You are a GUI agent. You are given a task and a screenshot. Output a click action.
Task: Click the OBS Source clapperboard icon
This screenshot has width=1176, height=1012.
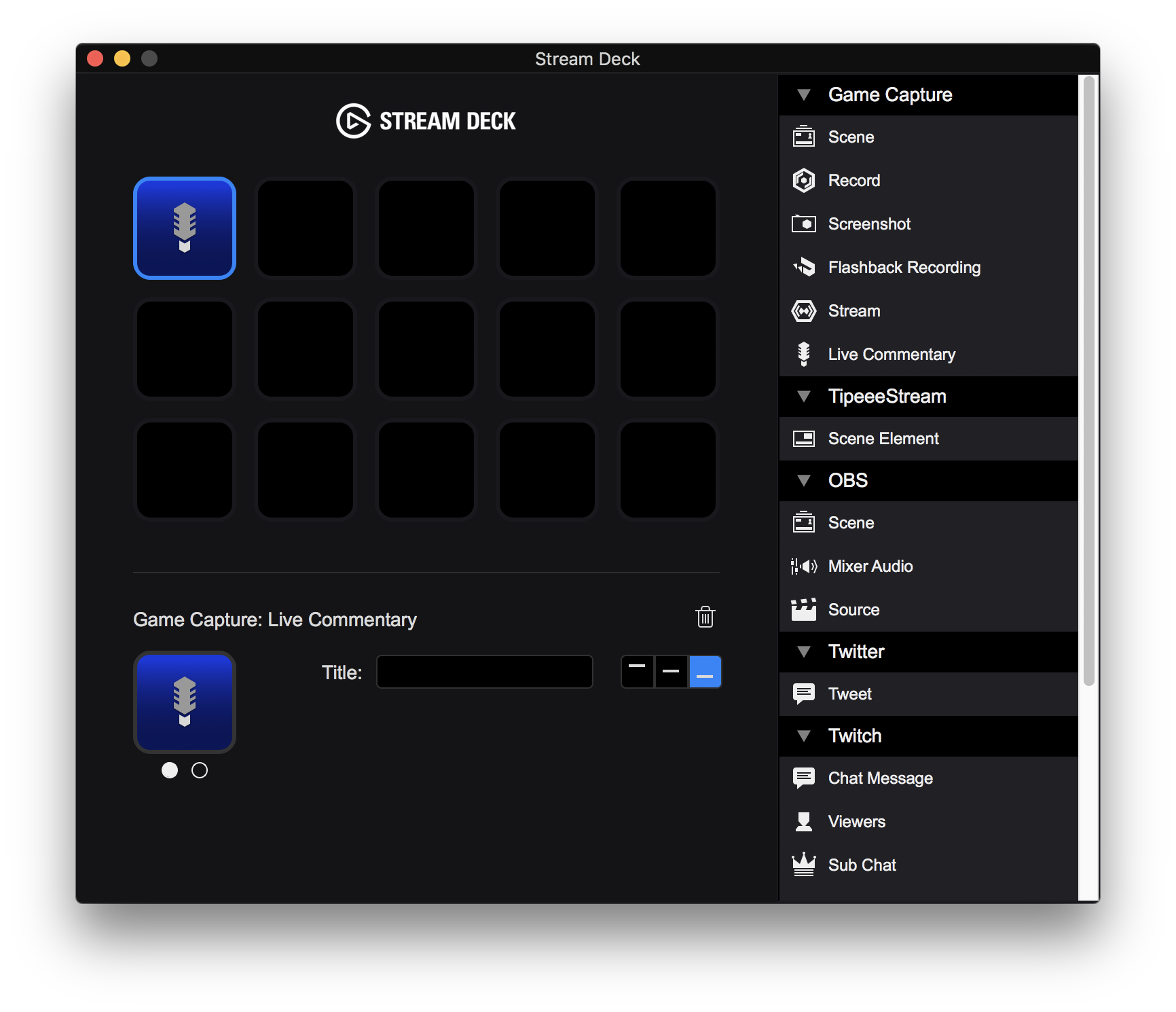804,610
